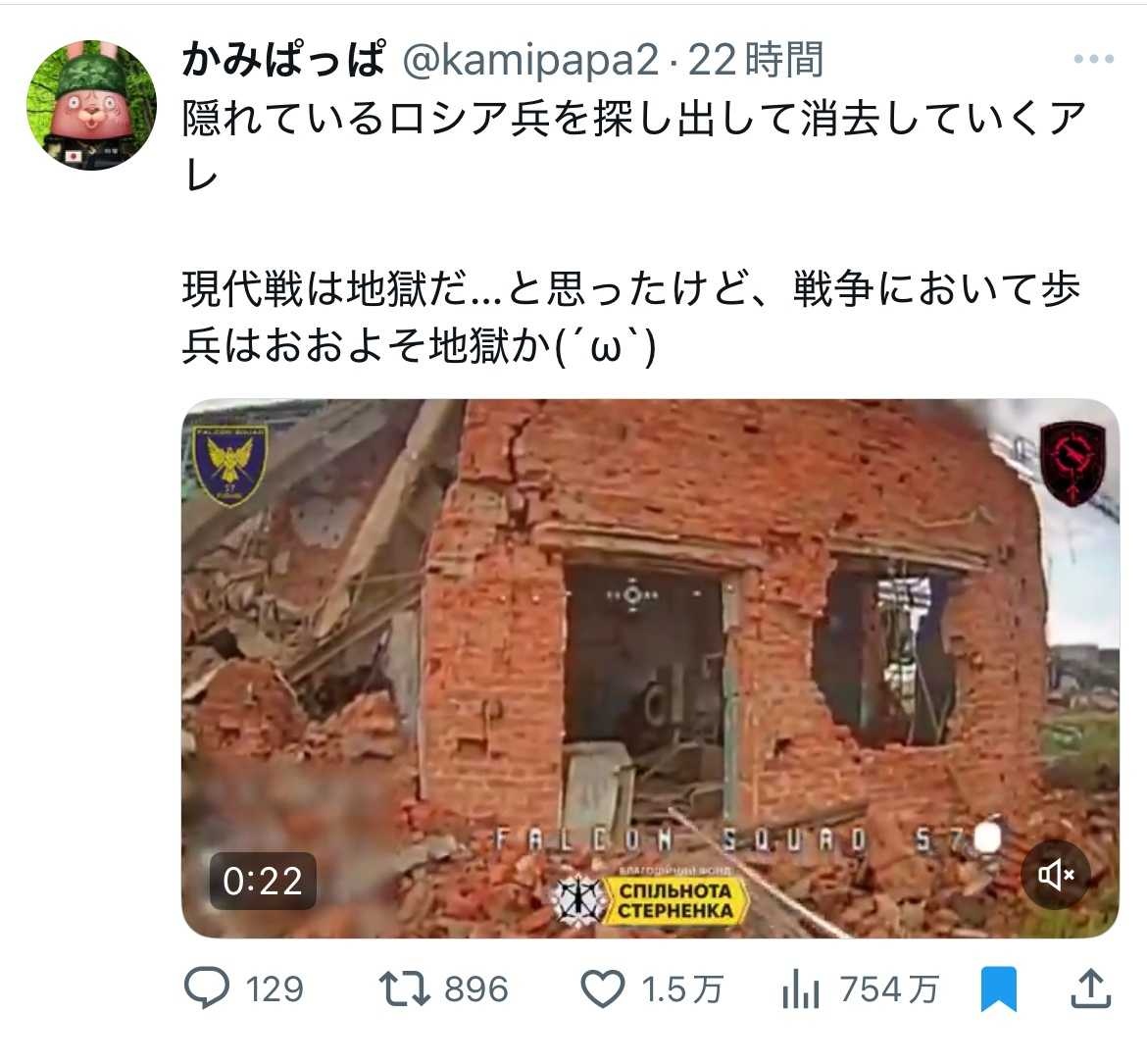The image size is (1147, 1064).
Task: Open the rabbit helmet profile avatar
Action: (91, 105)
